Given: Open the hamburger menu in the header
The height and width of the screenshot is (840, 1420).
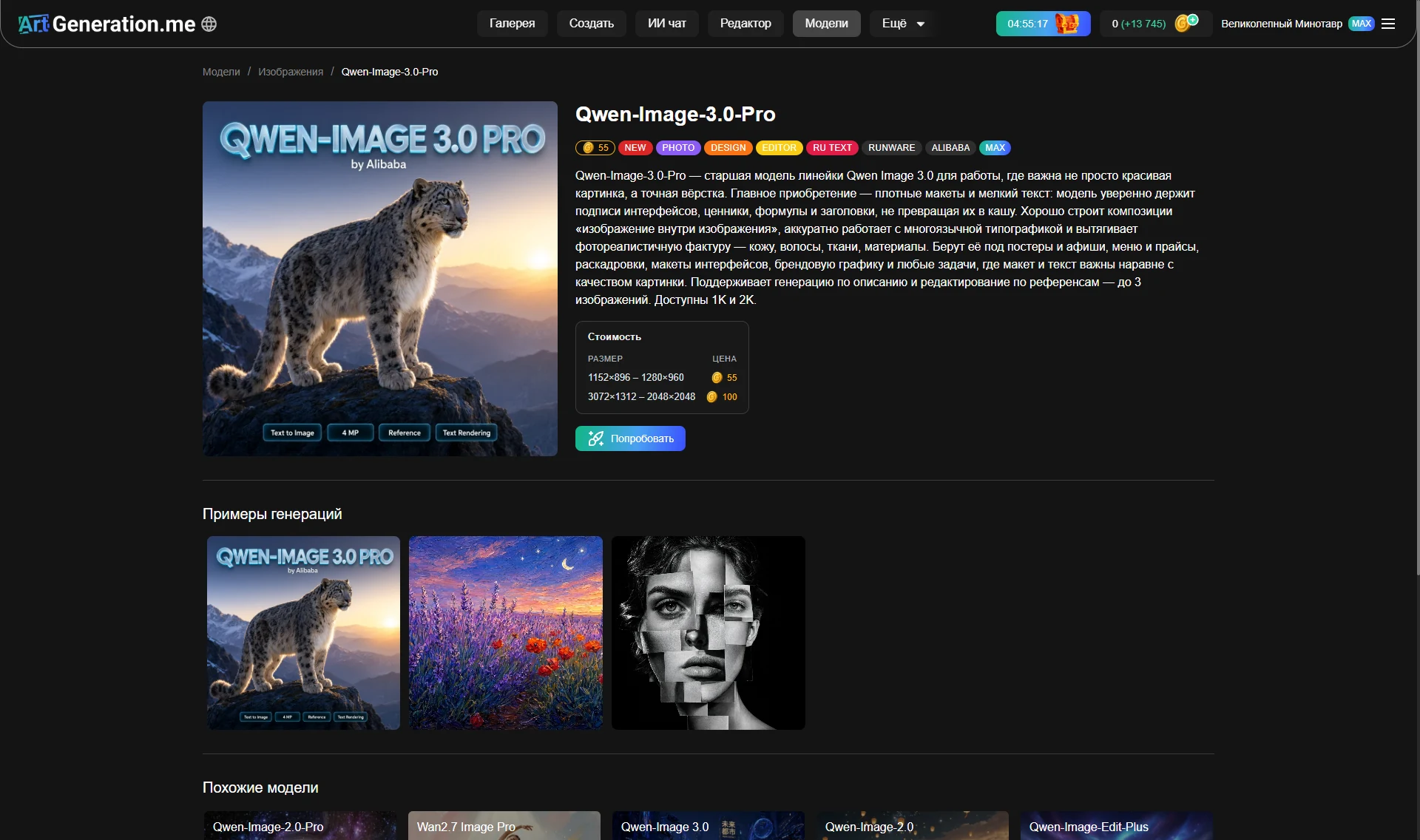Looking at the screenshot, I should pos(1388,24).
